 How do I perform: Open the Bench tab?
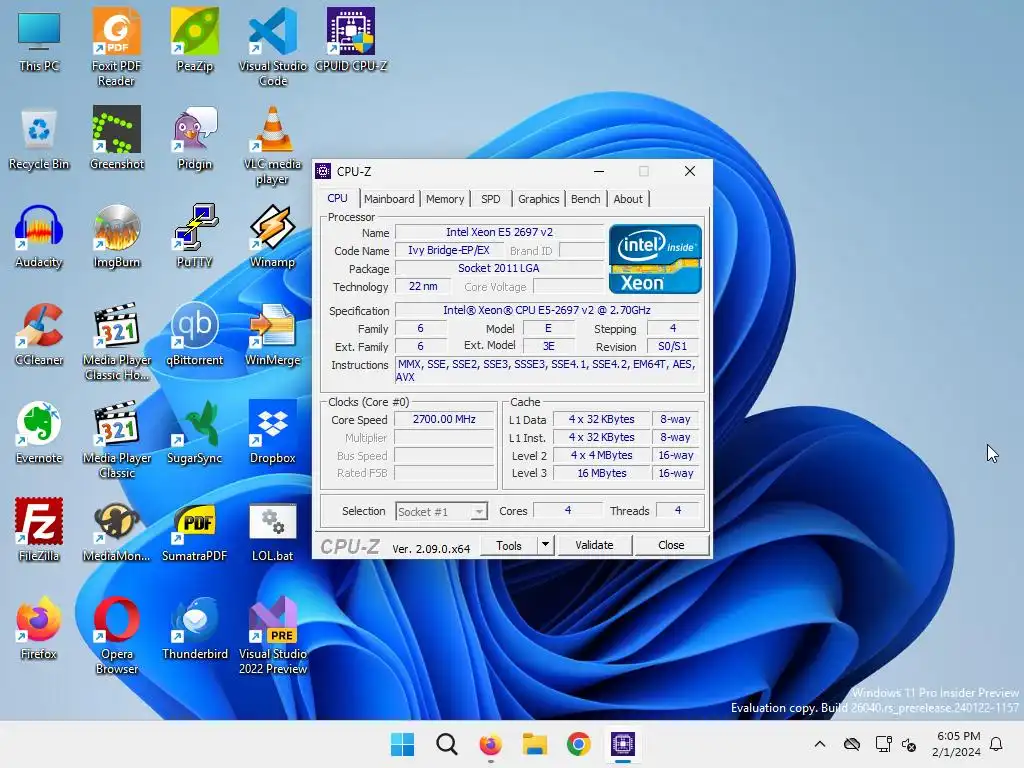coord(585,199)
